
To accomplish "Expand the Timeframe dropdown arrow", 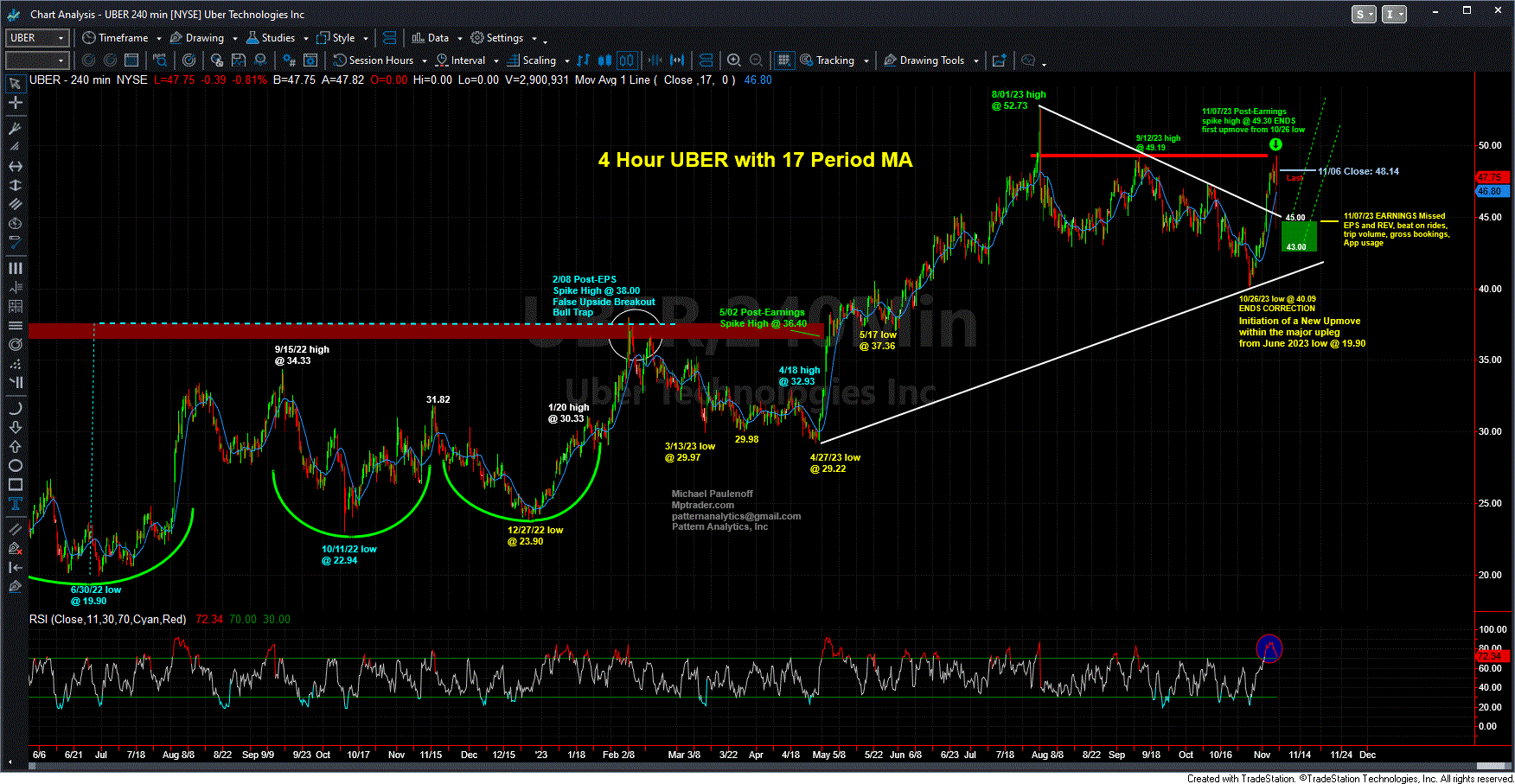I will point(159,39).
